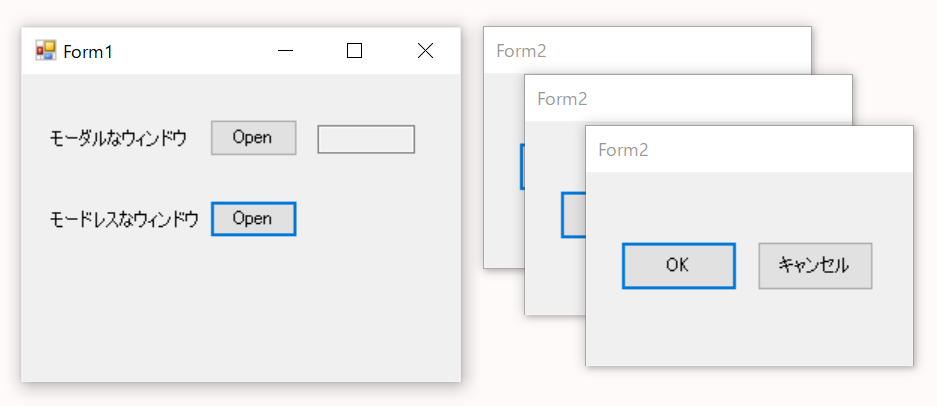Click キャンセル in the frontmost Form2 window
Viewport: 937px width, 406px height.
815,265
